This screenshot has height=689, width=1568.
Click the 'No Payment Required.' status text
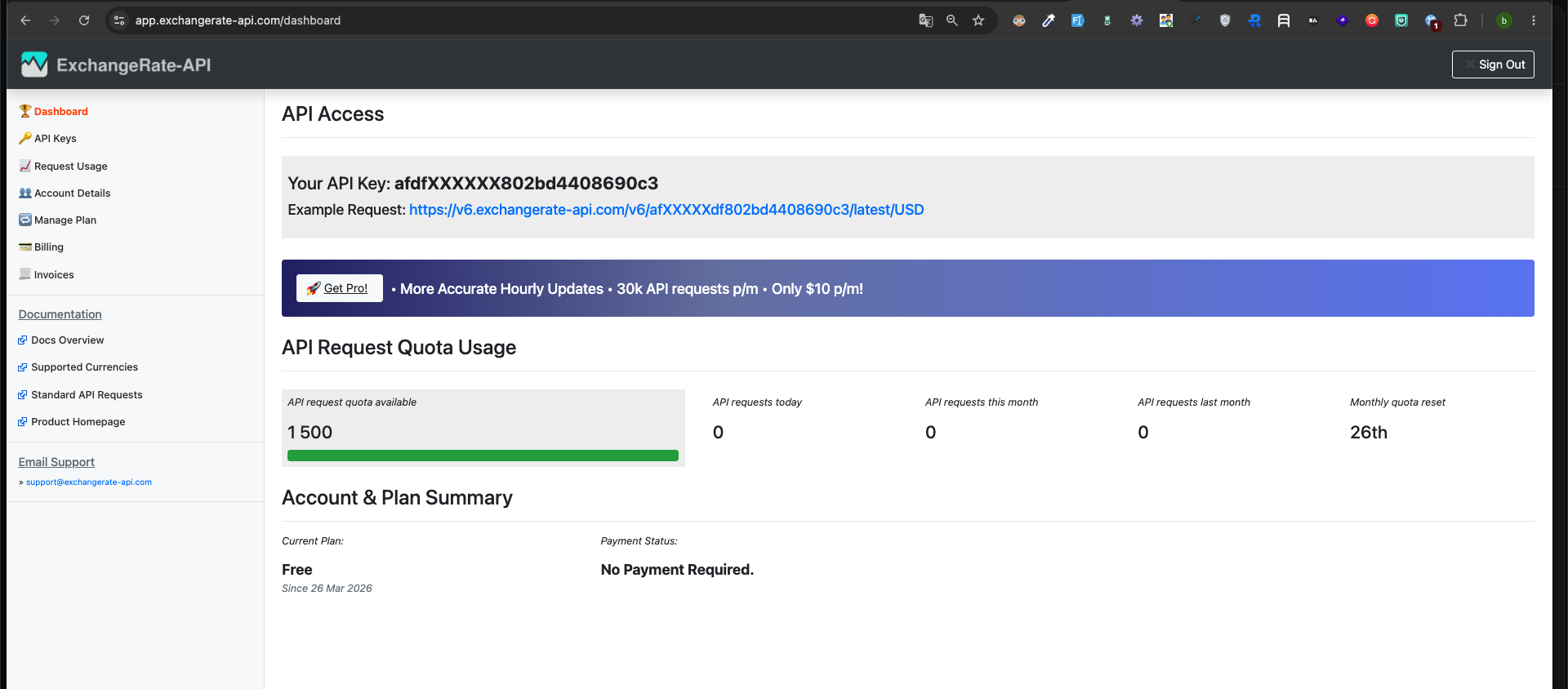pos(677,570)
